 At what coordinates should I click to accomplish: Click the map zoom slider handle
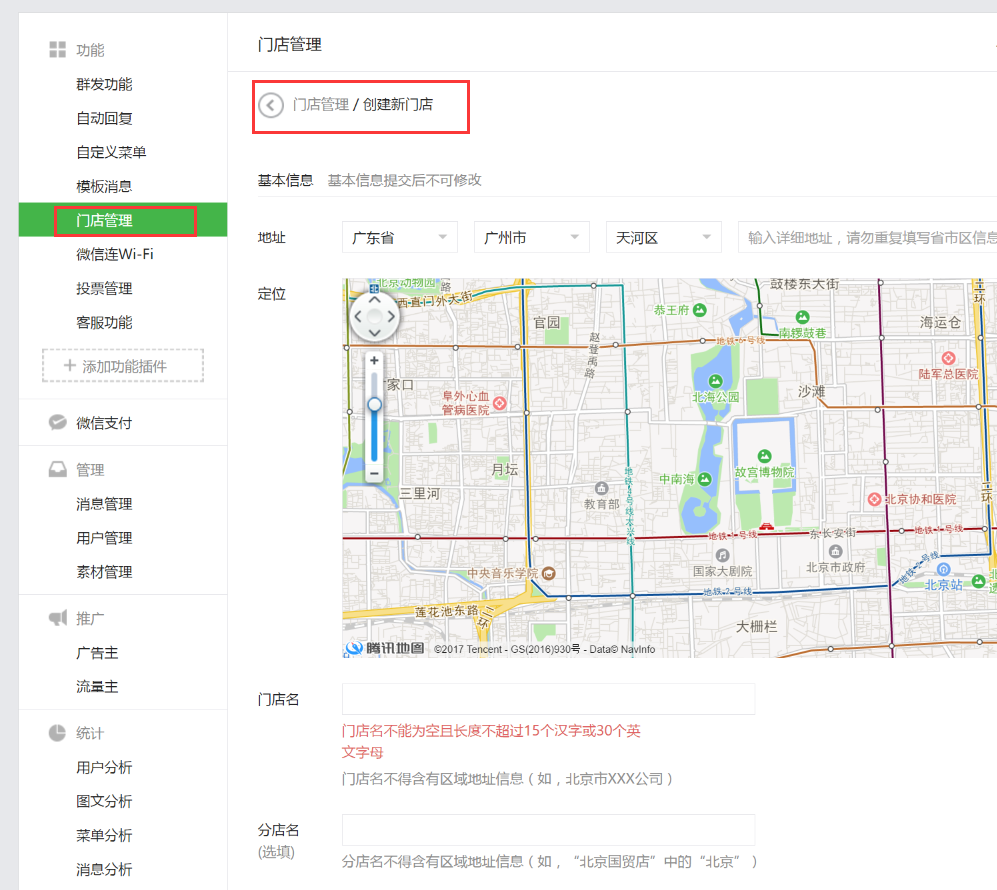click(374, 404)
